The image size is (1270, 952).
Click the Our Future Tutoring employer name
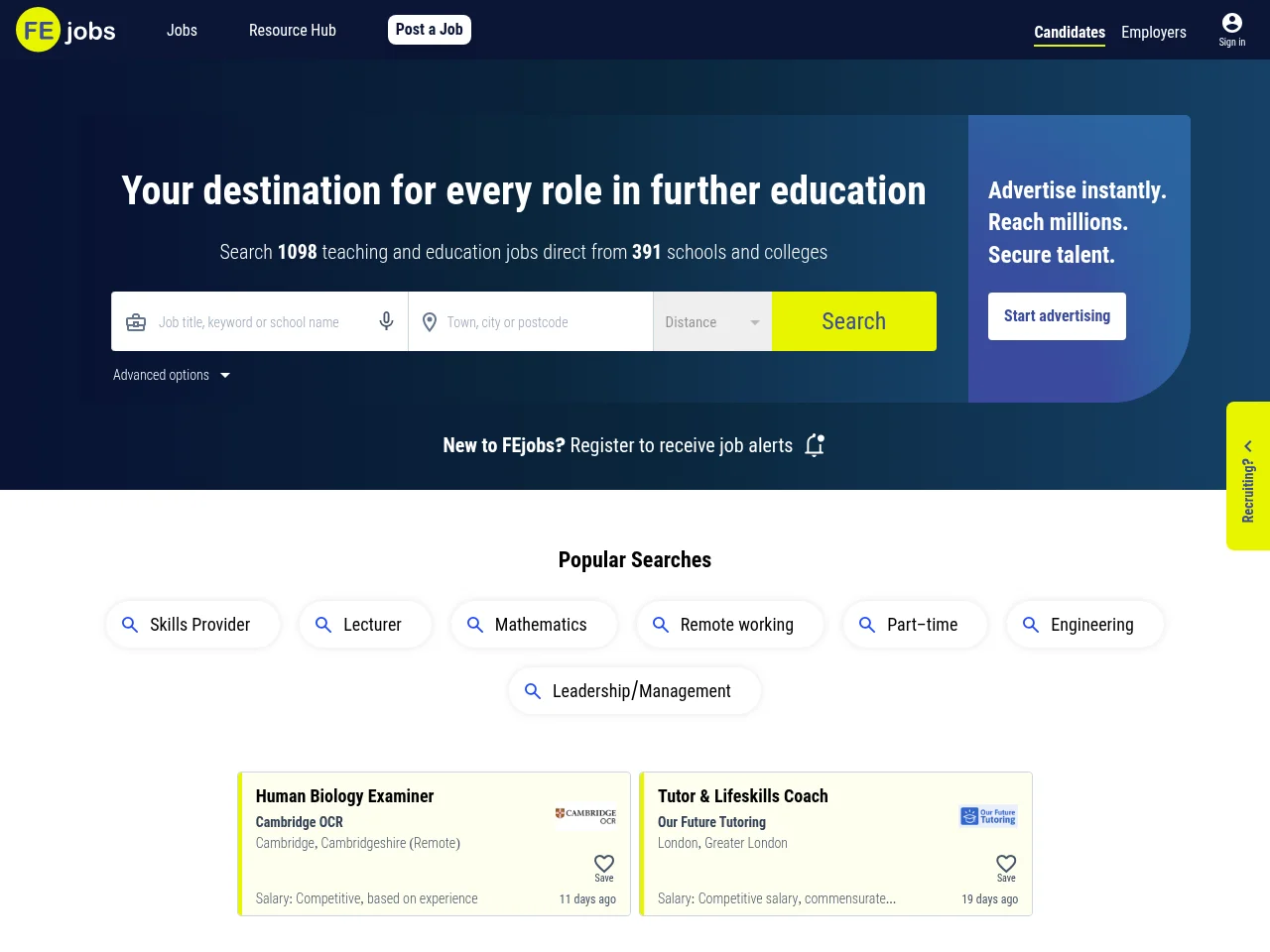(712, 822)
